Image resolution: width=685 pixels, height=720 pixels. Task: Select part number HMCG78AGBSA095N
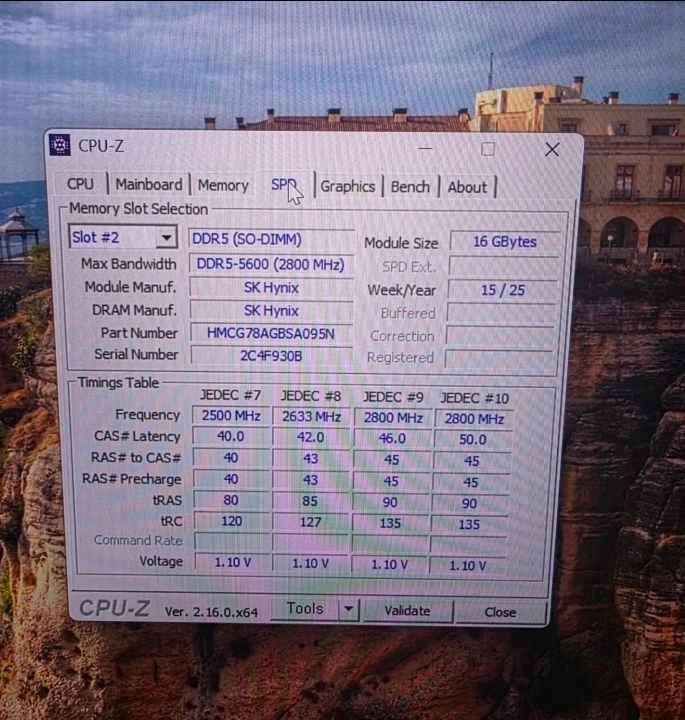[271, 333]
